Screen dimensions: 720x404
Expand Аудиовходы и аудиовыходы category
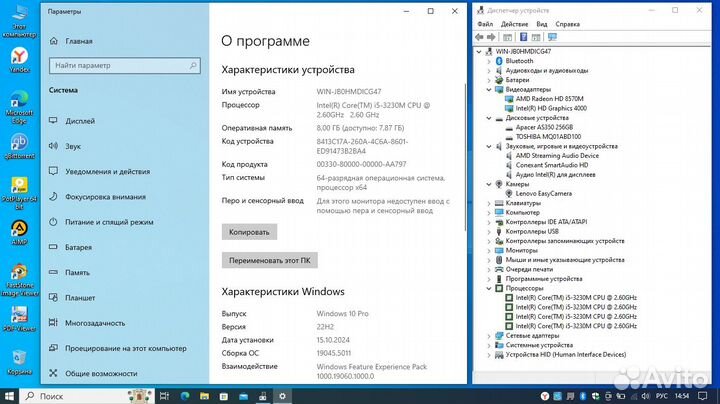(489, 71)
